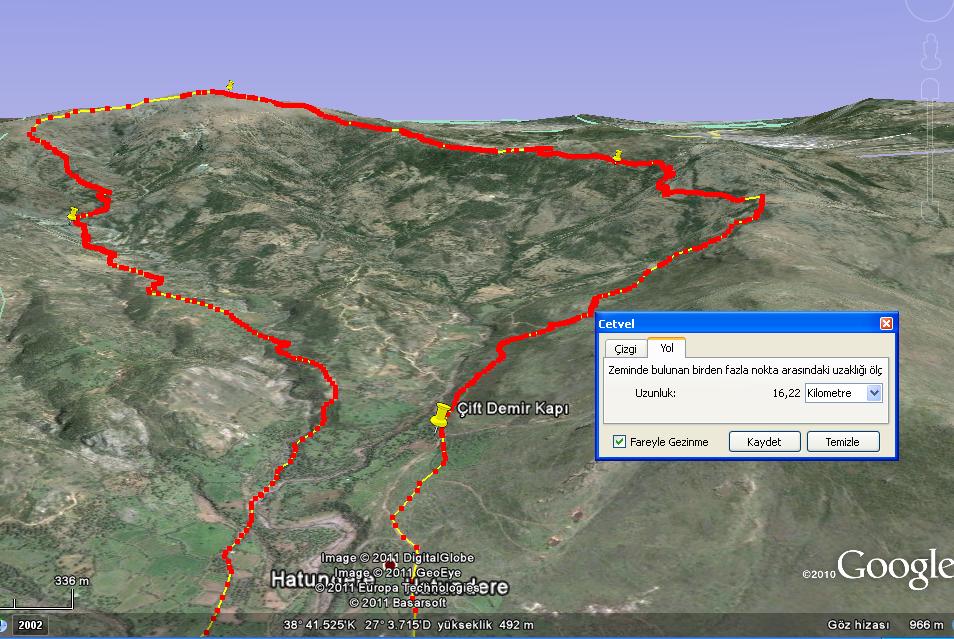Click the yellow pushpin on the left trail bend
This screenshot has width=954, height=639.
point(72,213)
